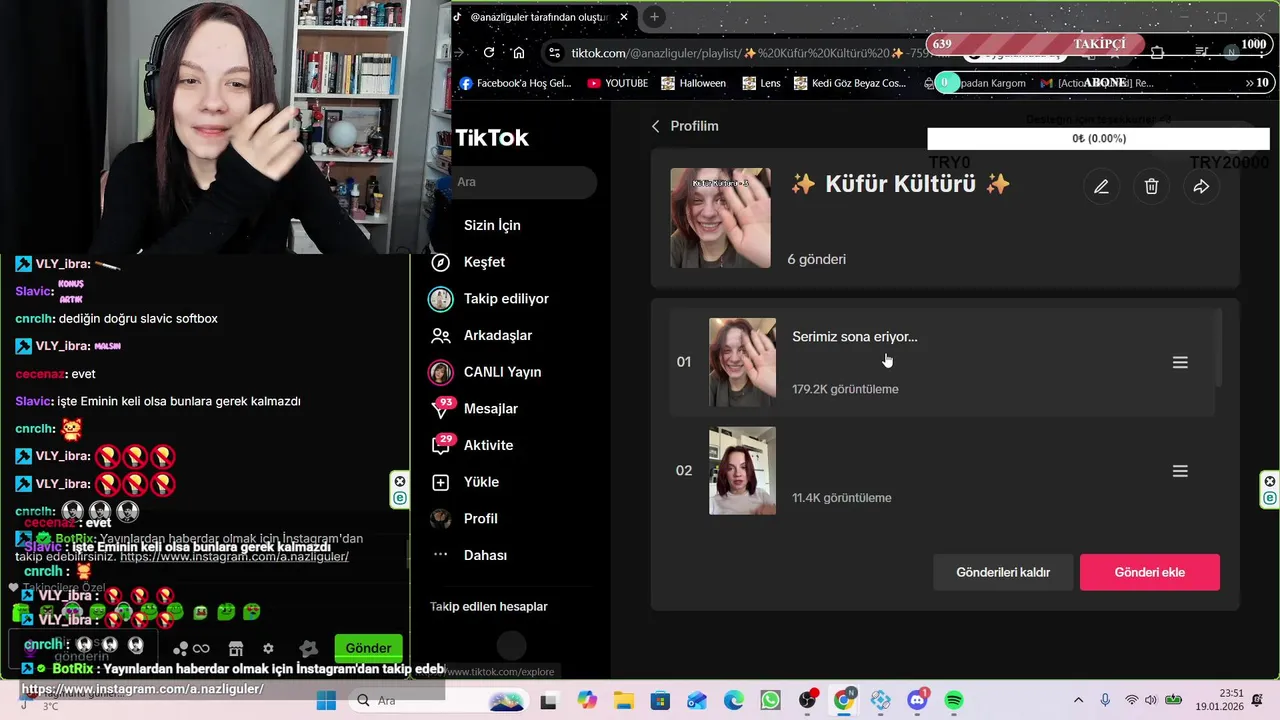Open the Halloween bookmark
This screenshot has width=1280, height=720.
tap(693, 83)
